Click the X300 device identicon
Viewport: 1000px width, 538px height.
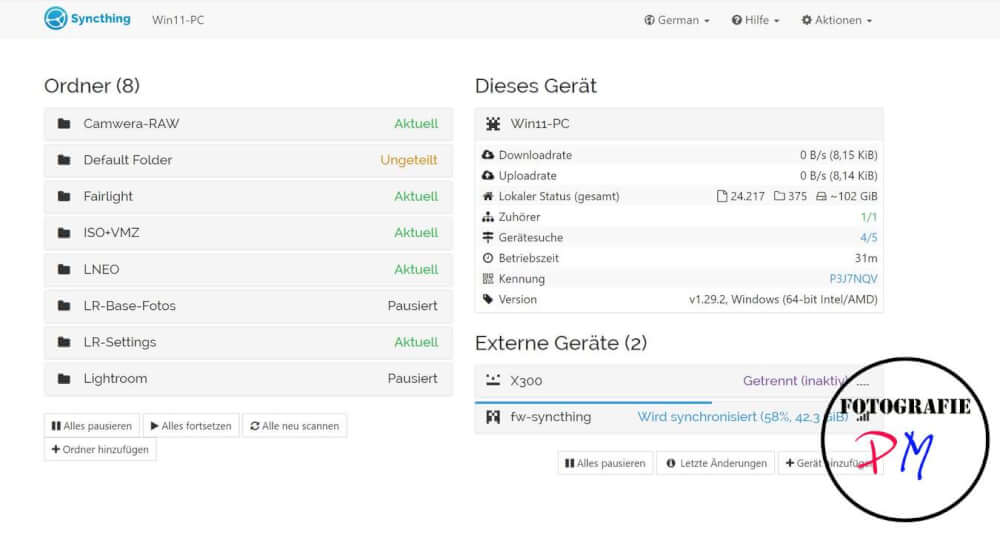[x=493, y=381]
